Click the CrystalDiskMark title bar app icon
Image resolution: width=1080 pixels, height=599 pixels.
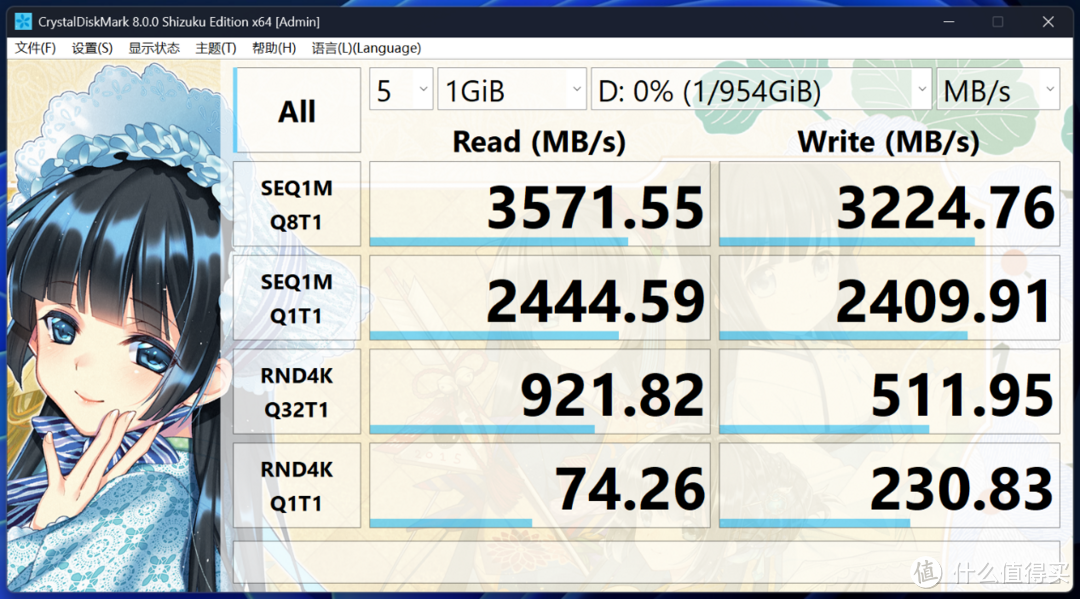pos(23,21)
